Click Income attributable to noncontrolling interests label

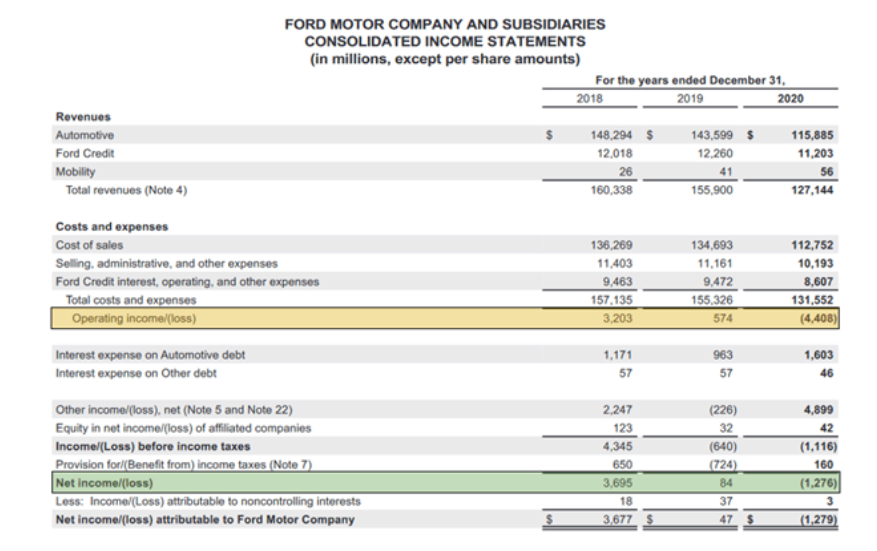coord(208,501)
